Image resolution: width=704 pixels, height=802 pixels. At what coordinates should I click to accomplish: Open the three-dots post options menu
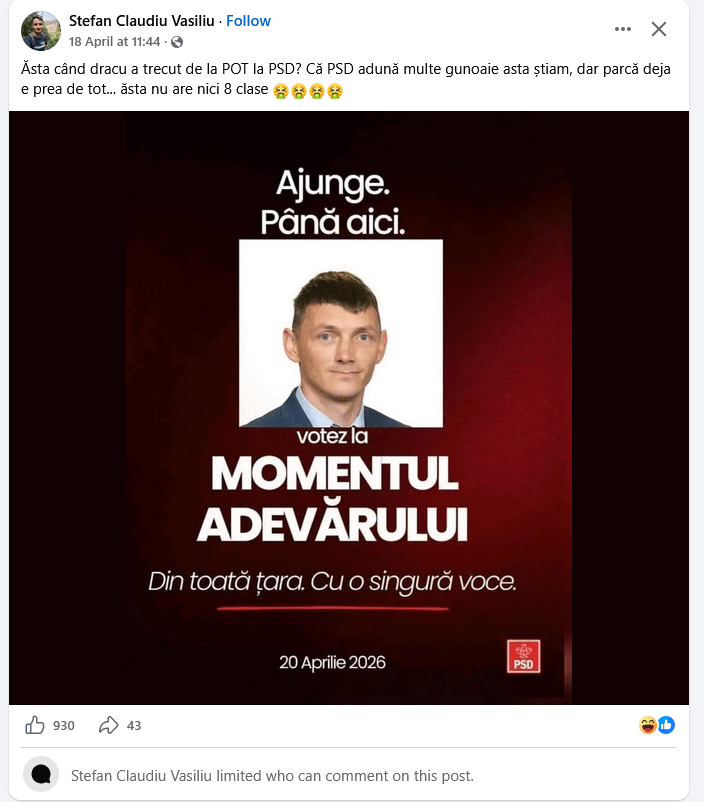(623, 29)
